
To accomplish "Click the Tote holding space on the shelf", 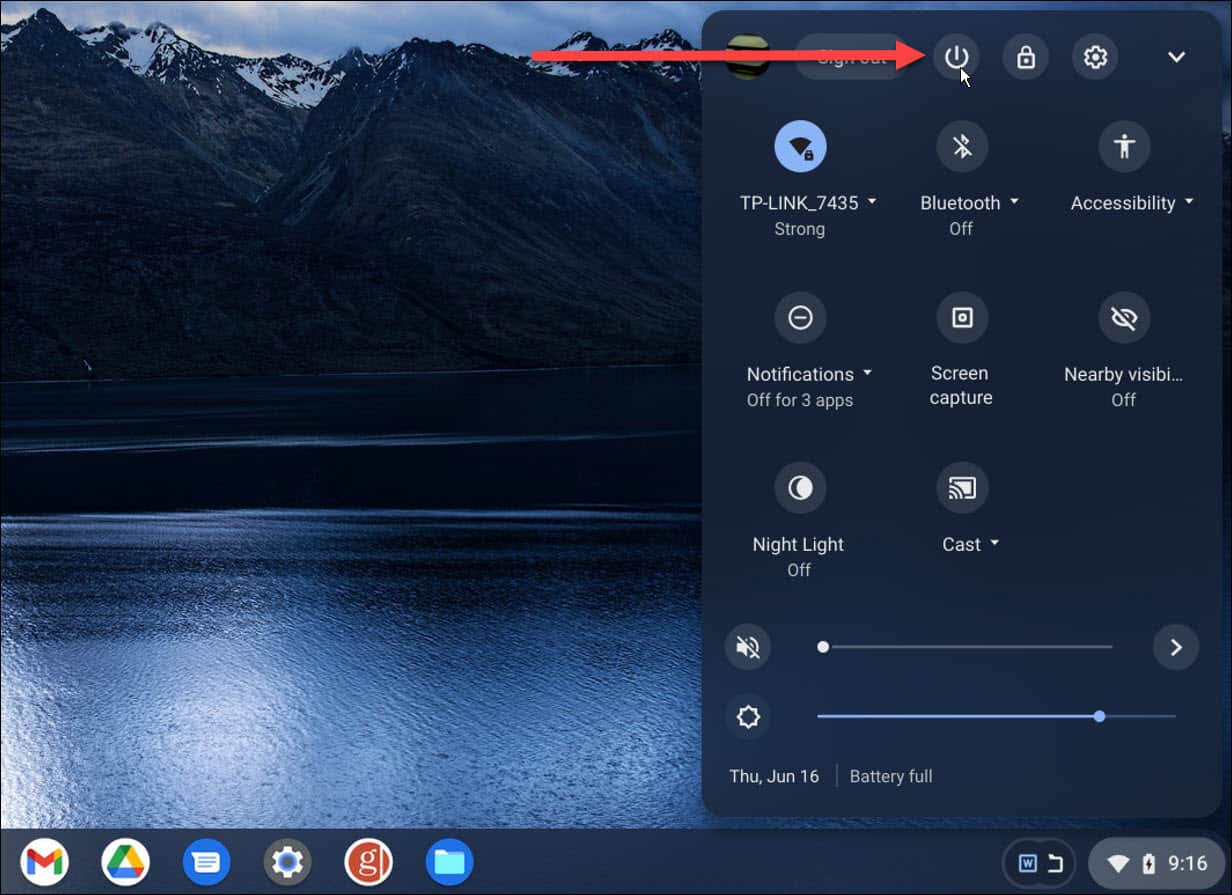I will 1039,863.
